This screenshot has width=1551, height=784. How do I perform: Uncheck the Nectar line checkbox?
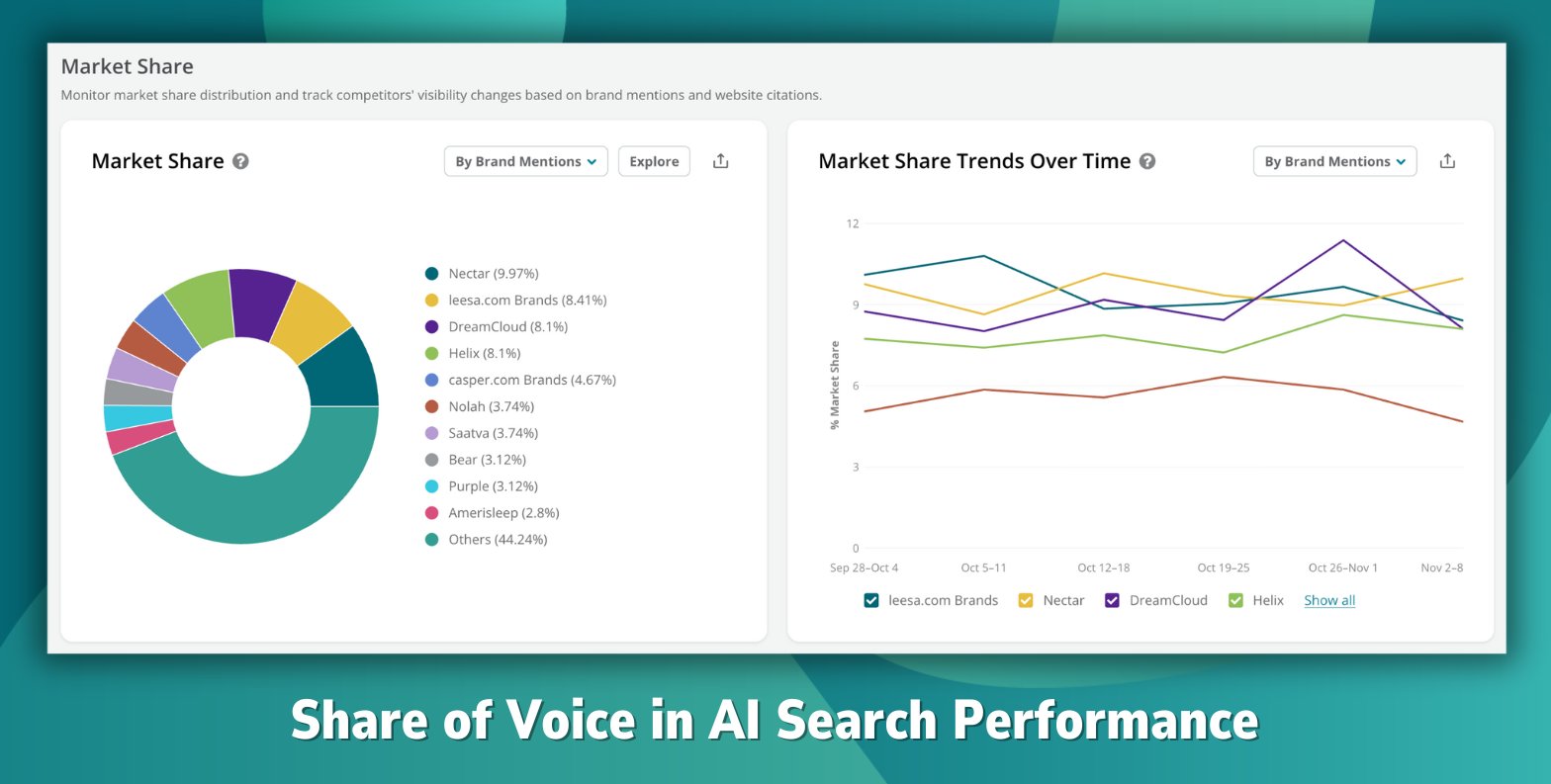(1026, 600)
